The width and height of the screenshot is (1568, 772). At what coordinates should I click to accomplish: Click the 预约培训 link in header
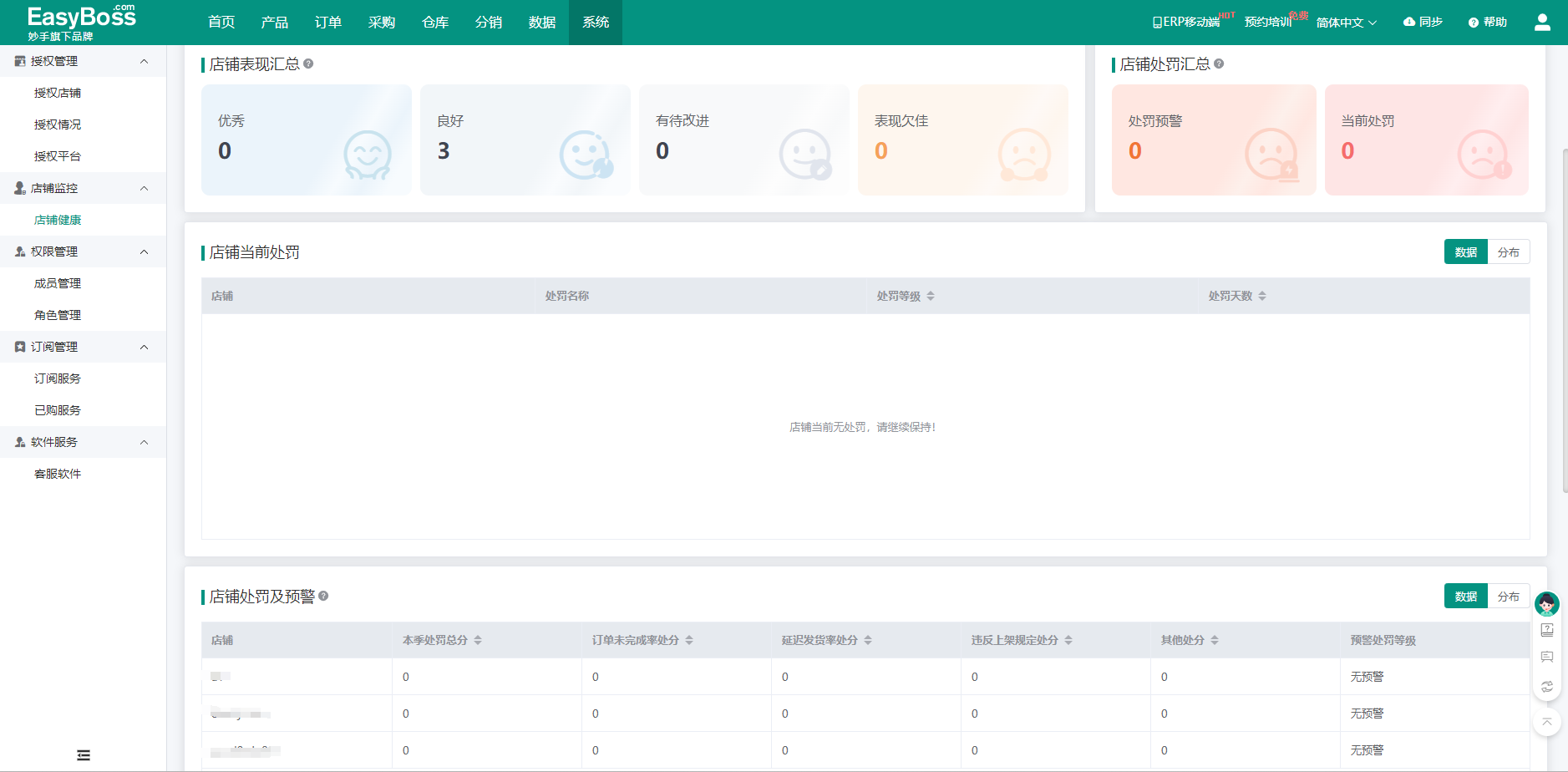(x=1267, y=23)
